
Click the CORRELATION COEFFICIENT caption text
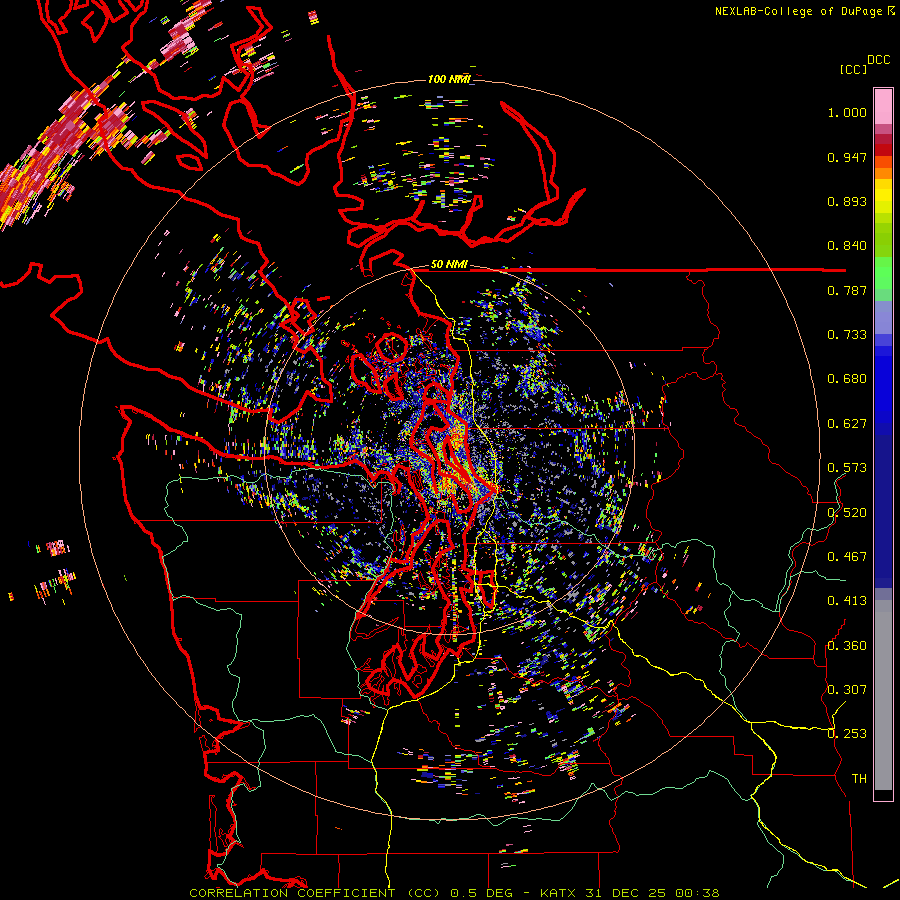pos(292,893)
